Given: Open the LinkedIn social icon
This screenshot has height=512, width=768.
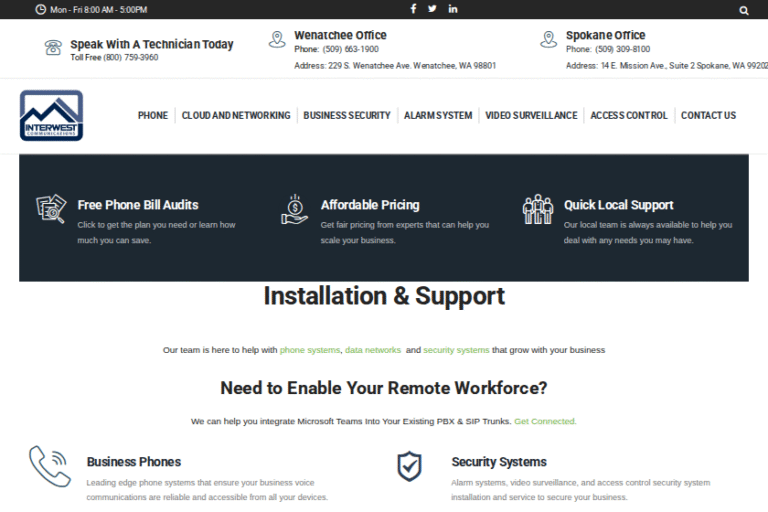Looking at the screenshot, I should pyautogui.click(x=453, y=9).
